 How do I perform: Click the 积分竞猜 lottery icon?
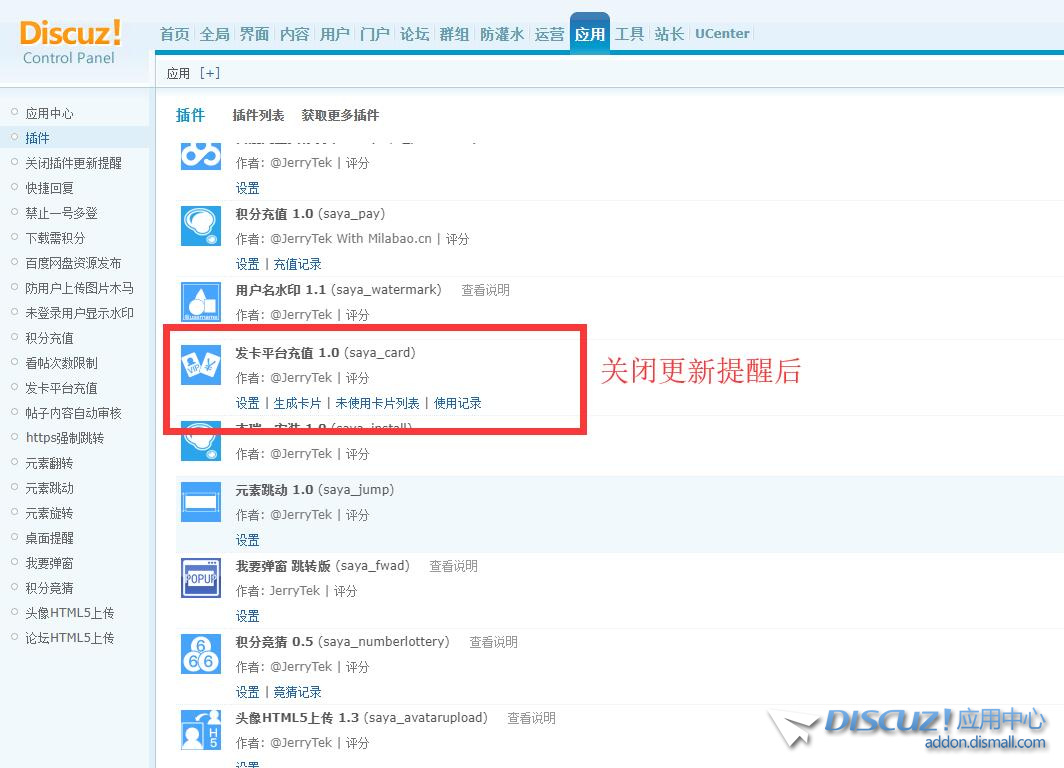pyautogui.click(x=200, y=654)
